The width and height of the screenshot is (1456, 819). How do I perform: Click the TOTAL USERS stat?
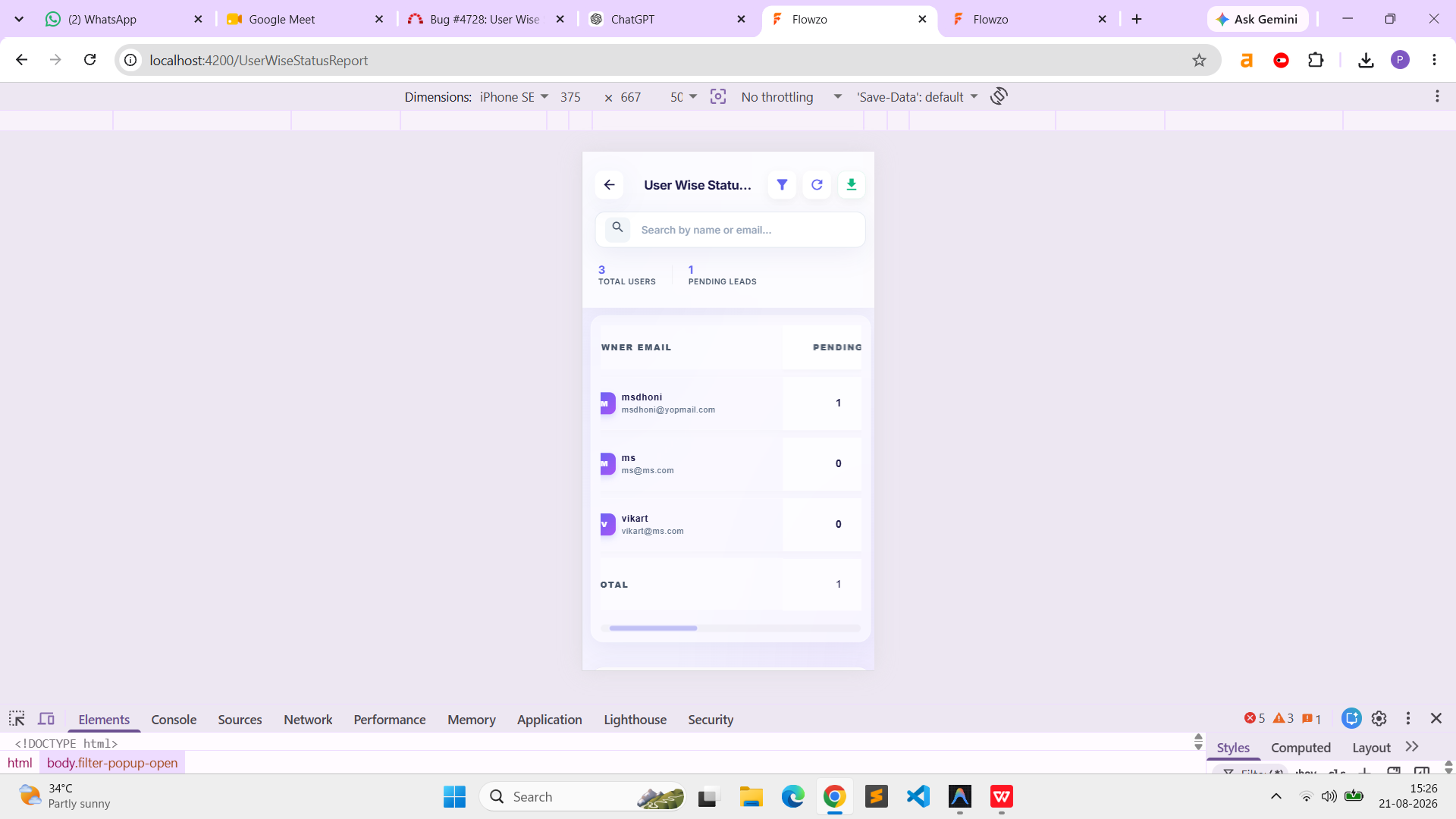(626, 275)
